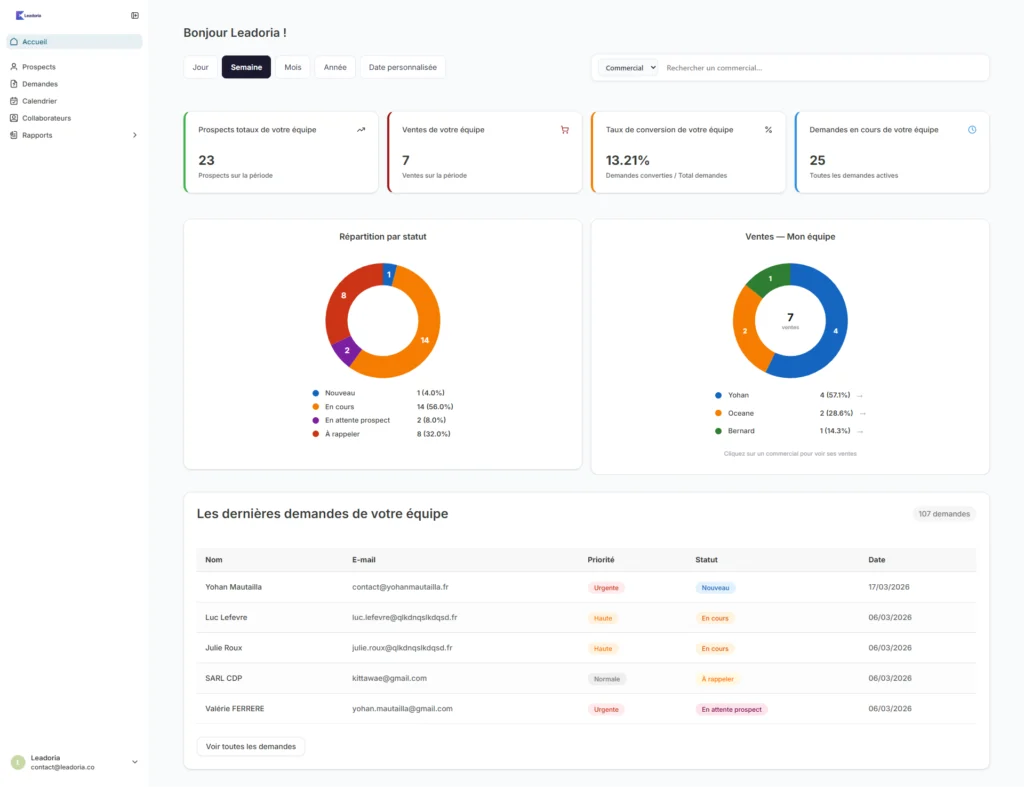Go to Calendrier in the sidebar

(39, 101)
